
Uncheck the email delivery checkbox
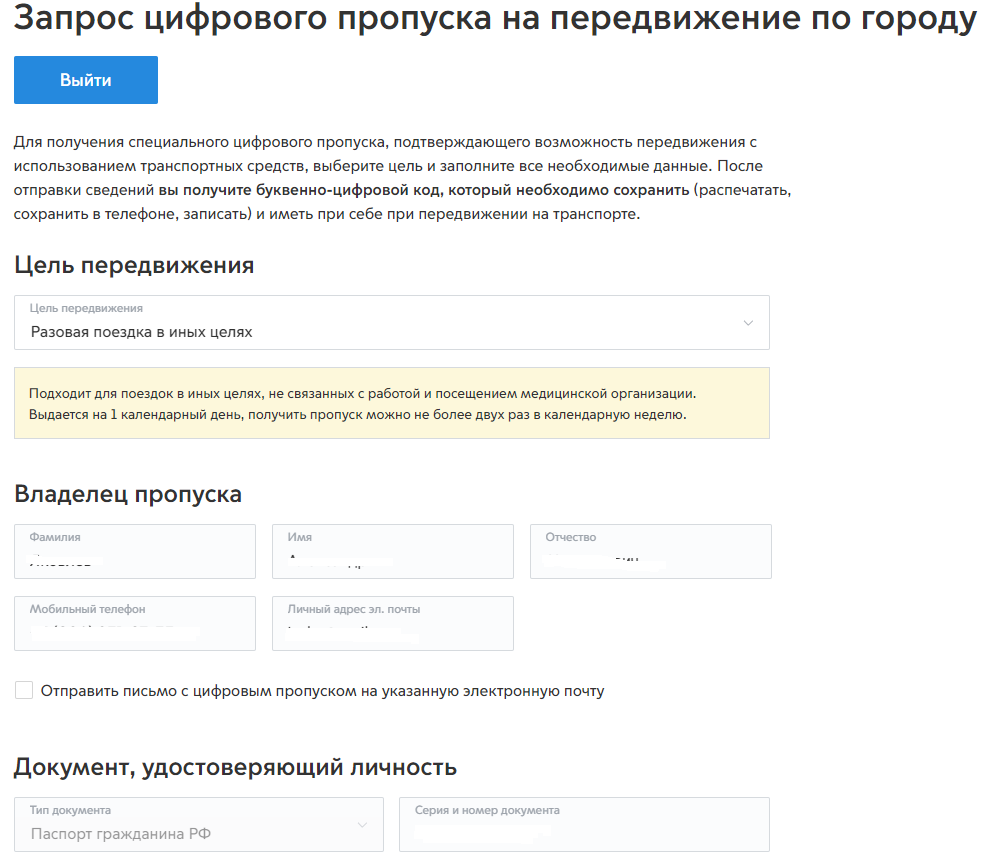[x=23, y=689]
